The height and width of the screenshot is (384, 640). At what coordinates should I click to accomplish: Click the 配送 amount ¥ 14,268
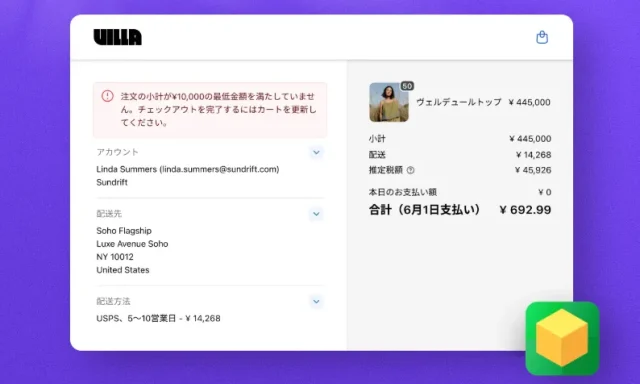pyautogui.click(x=533, y=155)
